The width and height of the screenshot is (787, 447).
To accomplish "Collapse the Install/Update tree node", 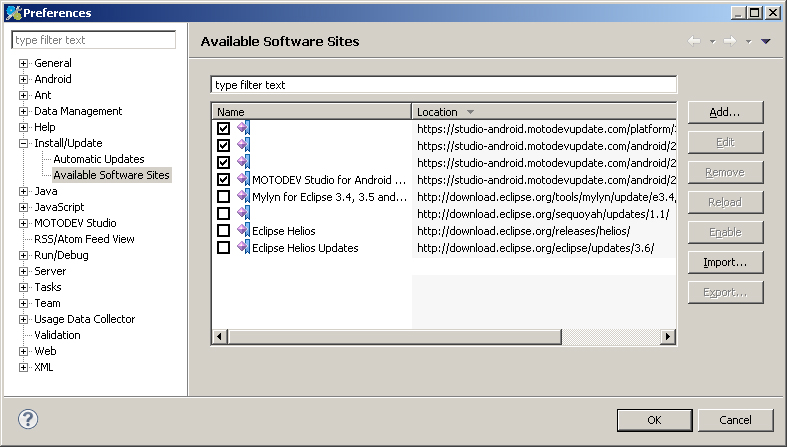I will (23, 143).
